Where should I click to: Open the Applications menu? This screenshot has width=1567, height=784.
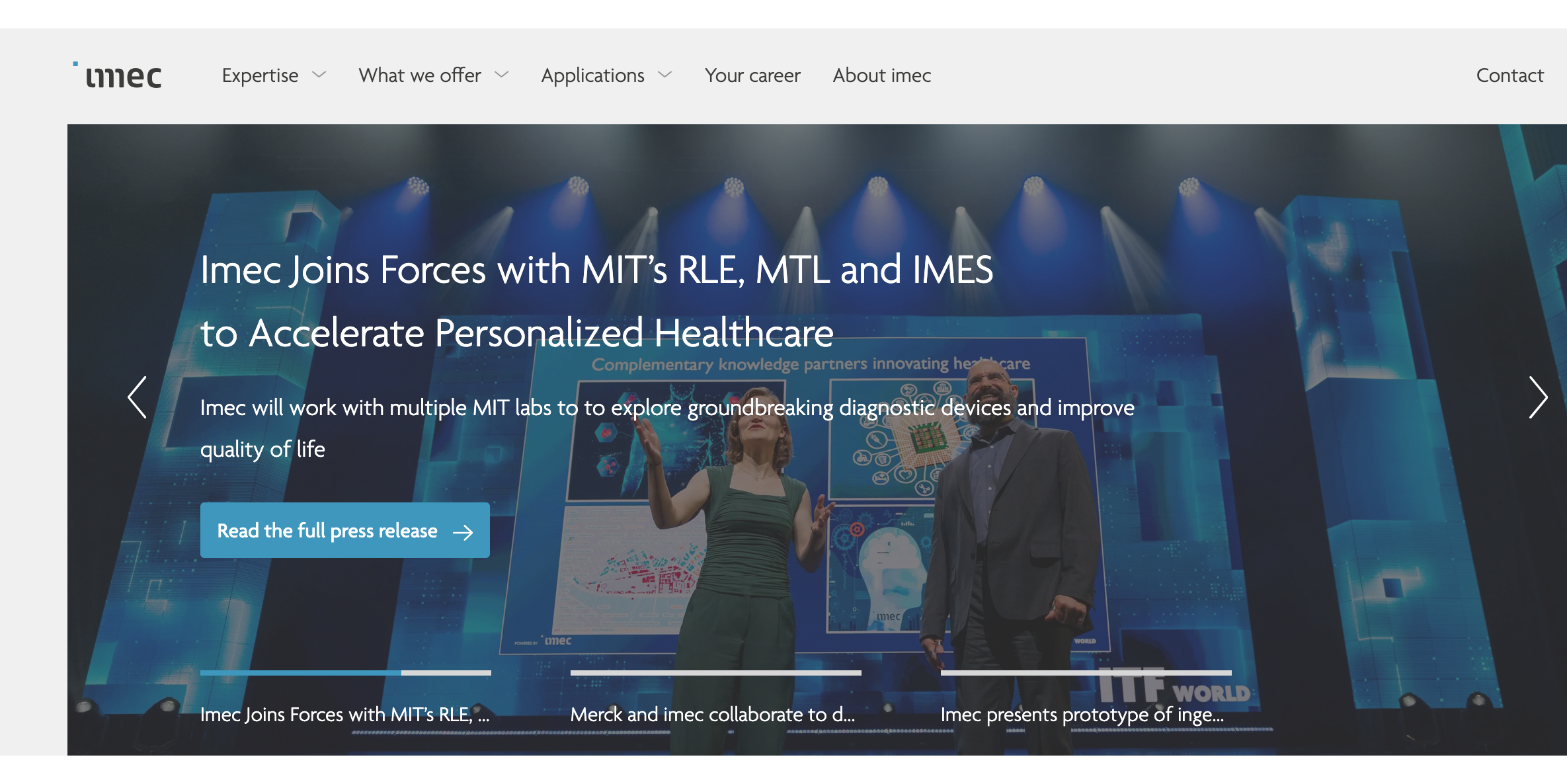tap(592, 75)
